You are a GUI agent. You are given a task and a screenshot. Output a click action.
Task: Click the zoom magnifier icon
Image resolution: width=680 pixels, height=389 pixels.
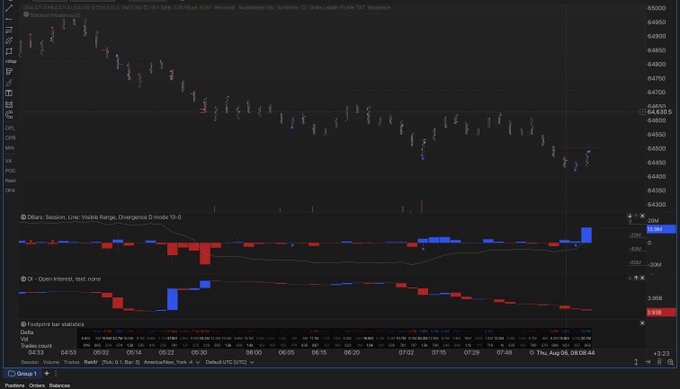point(670,362)
